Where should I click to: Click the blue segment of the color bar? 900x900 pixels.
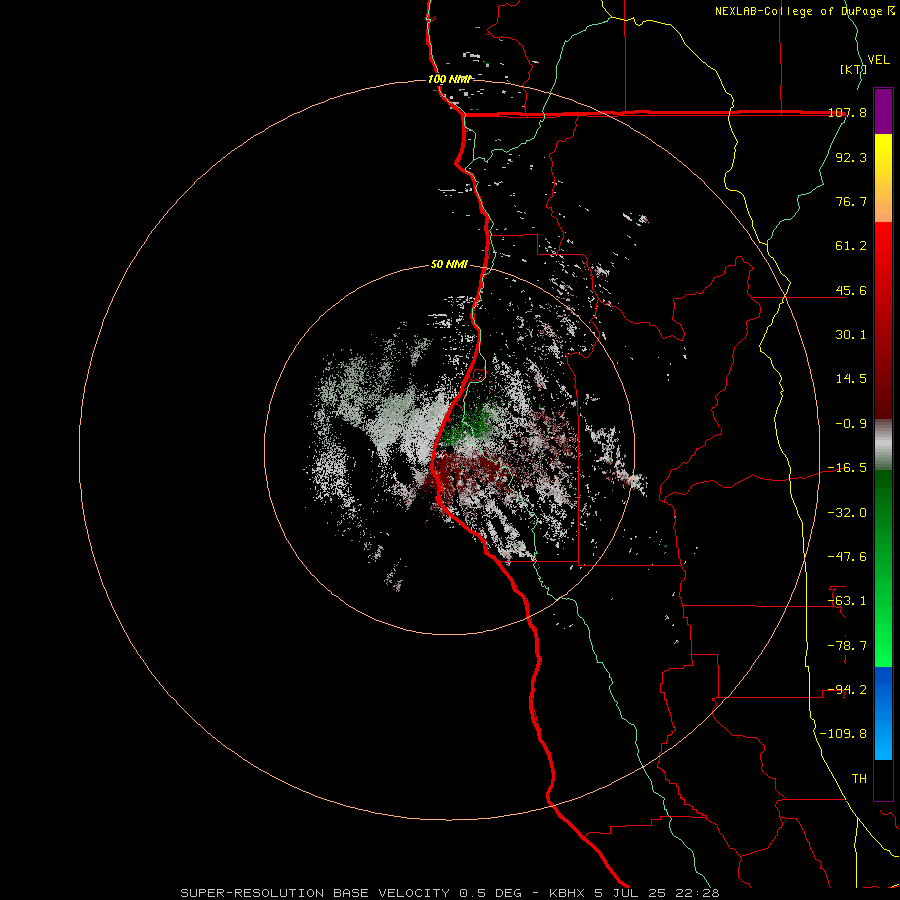[883, 713]
